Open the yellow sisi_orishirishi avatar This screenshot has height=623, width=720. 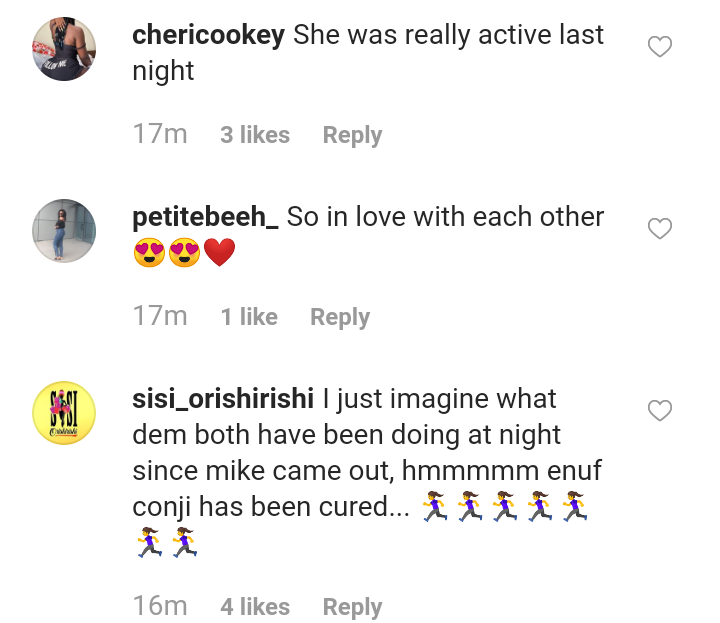coord(65,412)
